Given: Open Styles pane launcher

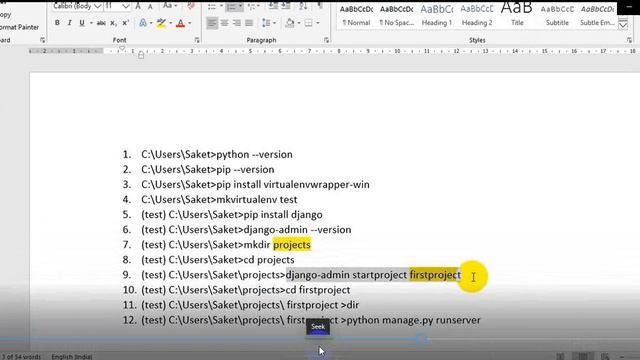Looking at the screenshot, I should 629,40.
